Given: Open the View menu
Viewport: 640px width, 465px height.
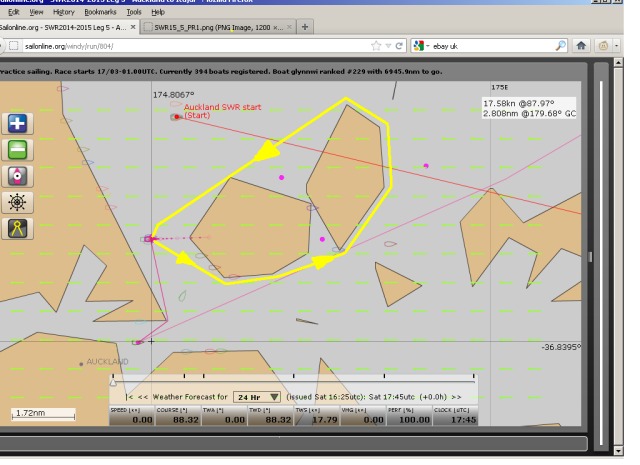Looking at the screenshot, I should [36, 12].
